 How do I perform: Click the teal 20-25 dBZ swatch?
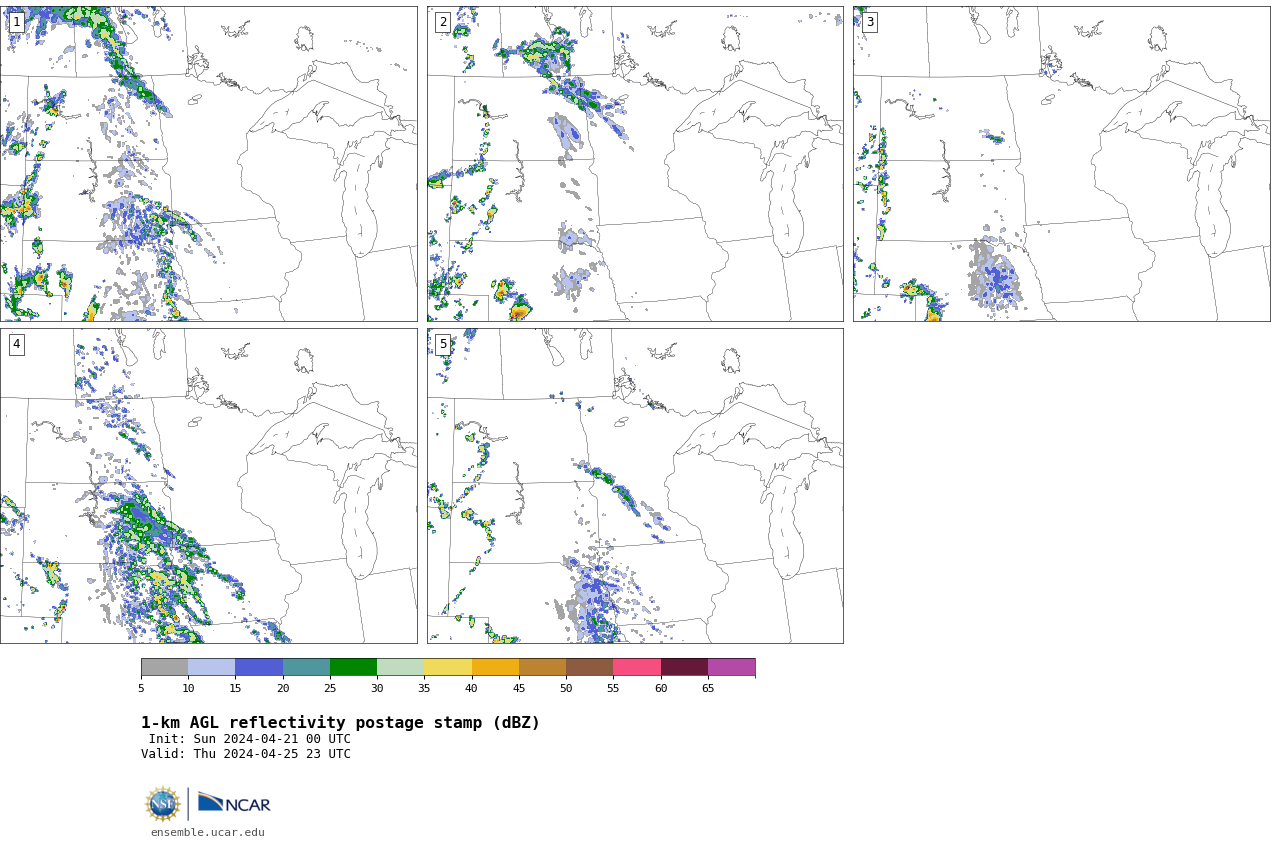point(306,667)
